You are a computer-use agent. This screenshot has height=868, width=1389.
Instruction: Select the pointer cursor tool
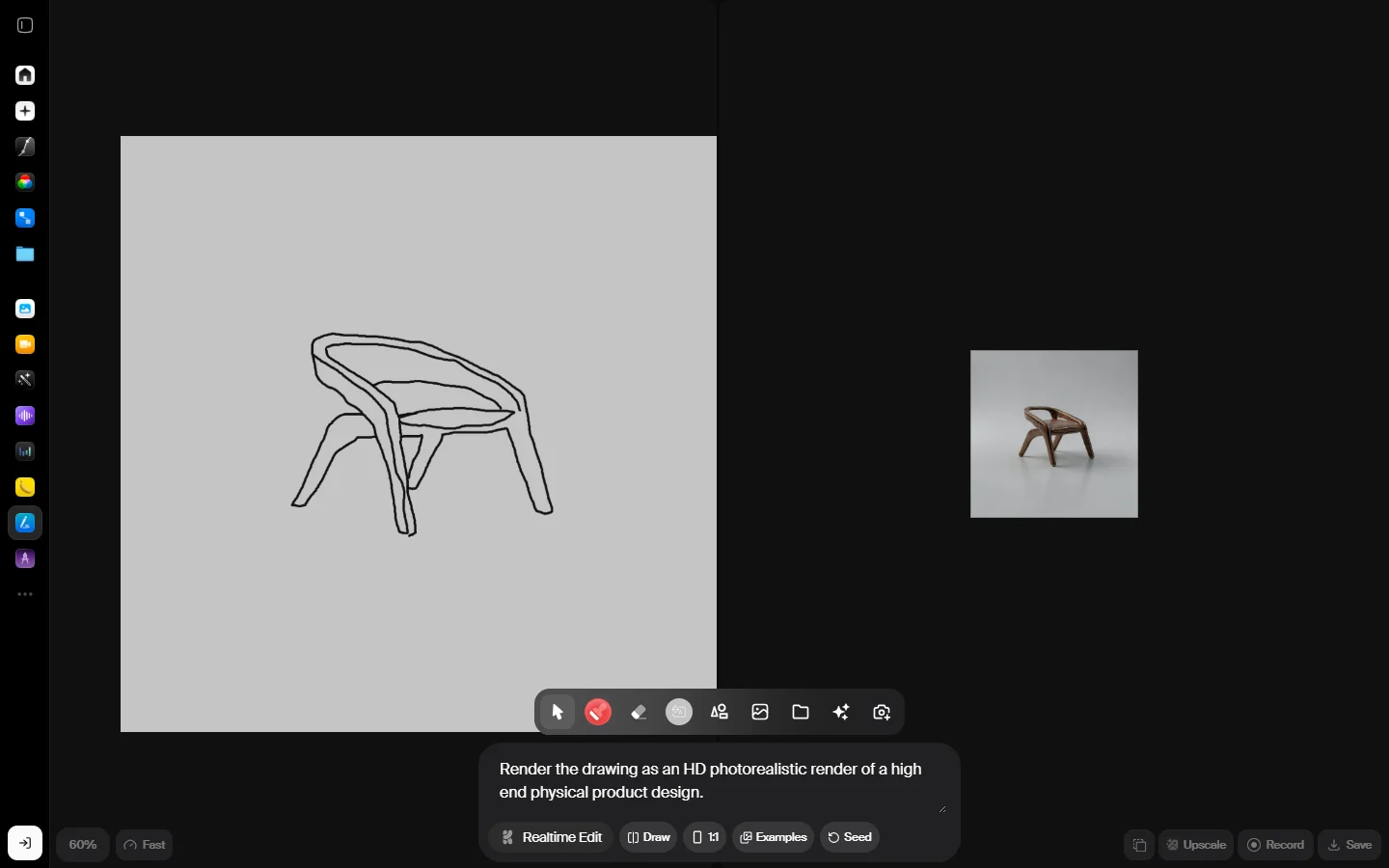point(558,713)
